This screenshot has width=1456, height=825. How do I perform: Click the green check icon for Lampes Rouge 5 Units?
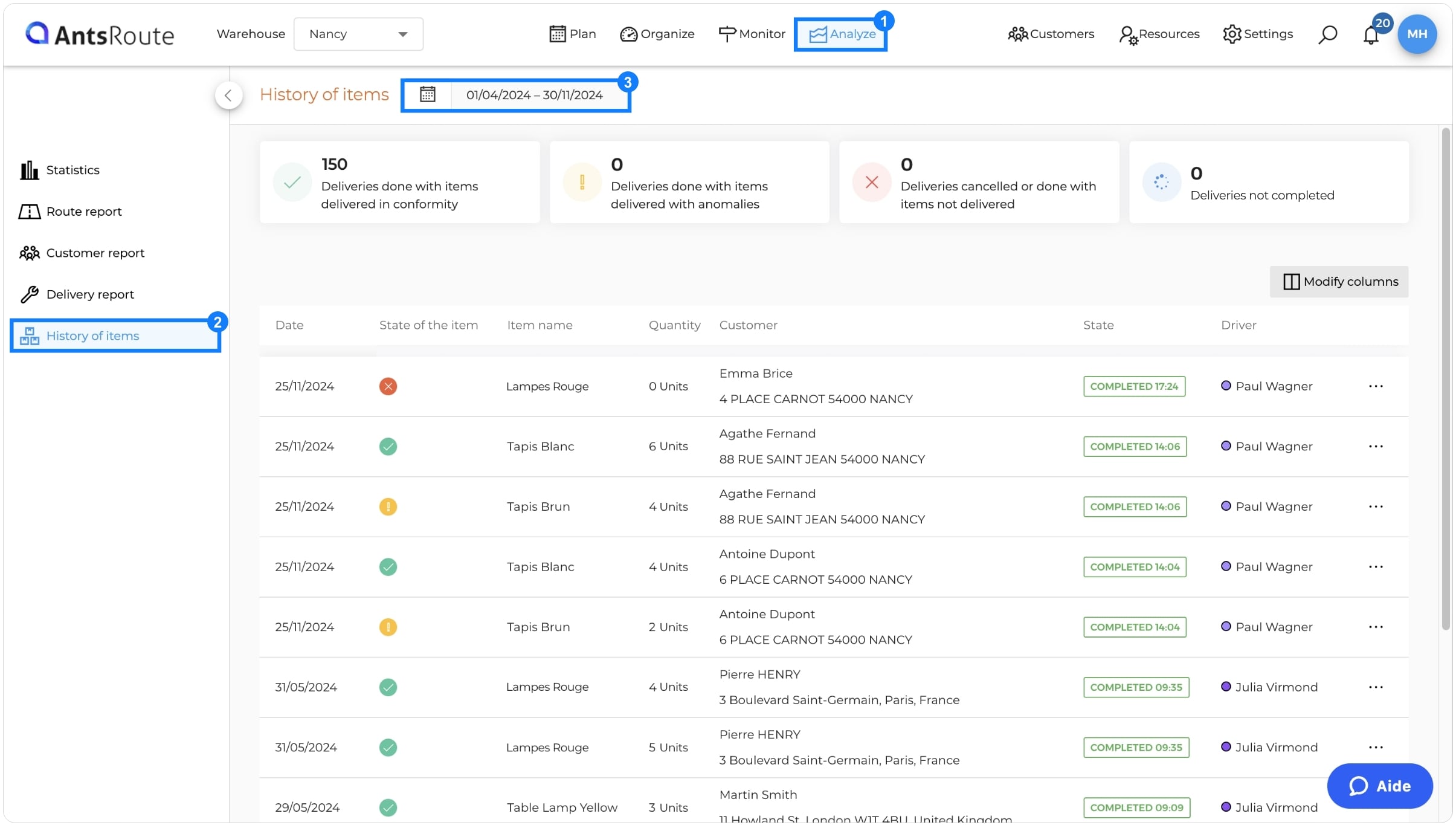click(388, 748)
